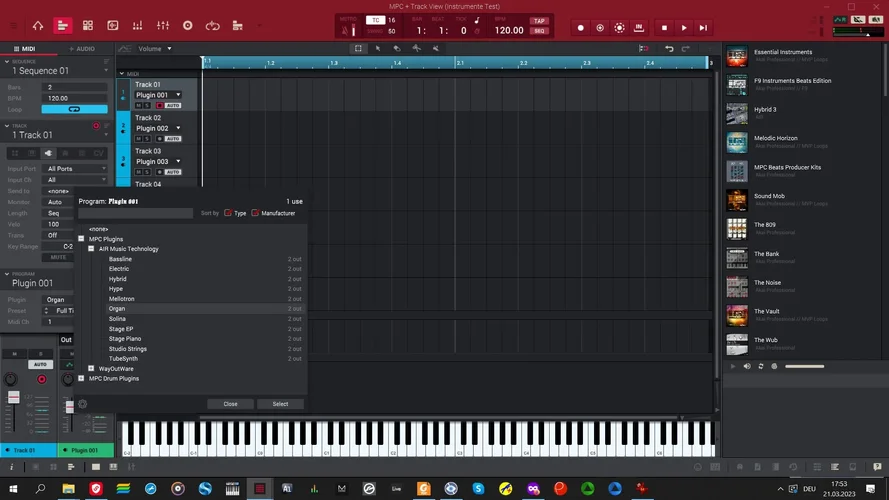Collapse the AIR Music Technology group
The height and width of the screenshot is (500, 889).
[91, 249]
